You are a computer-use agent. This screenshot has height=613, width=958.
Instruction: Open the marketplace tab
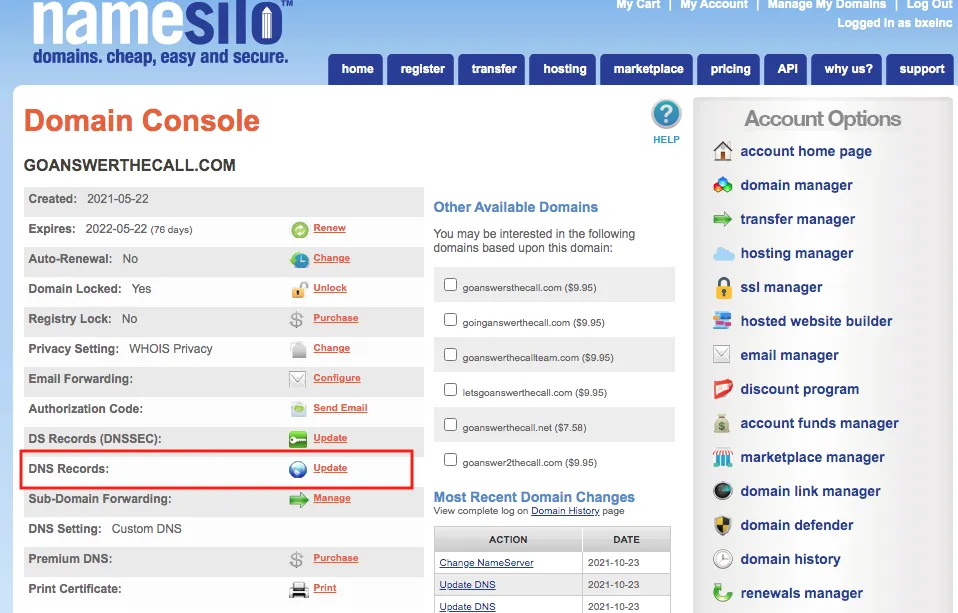648,69
